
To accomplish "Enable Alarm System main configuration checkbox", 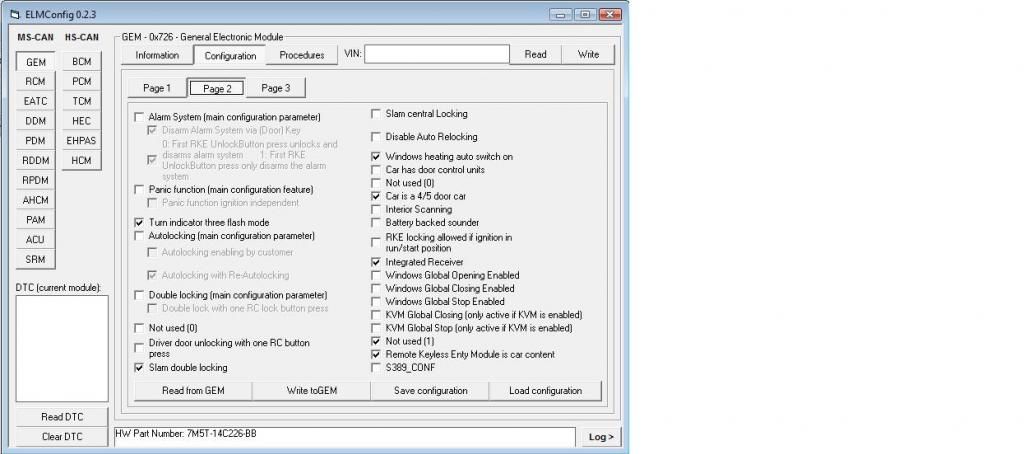I will [140, 117].
